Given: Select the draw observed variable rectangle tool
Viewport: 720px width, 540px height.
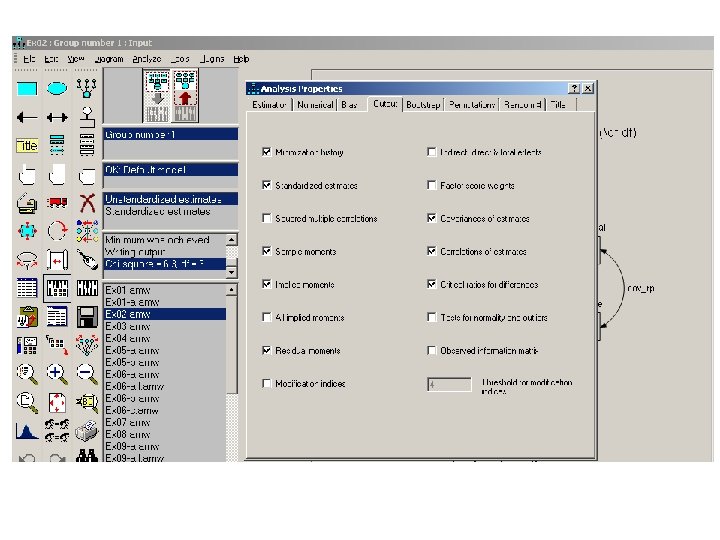Looking at the screenshot, I should point(27,88).
